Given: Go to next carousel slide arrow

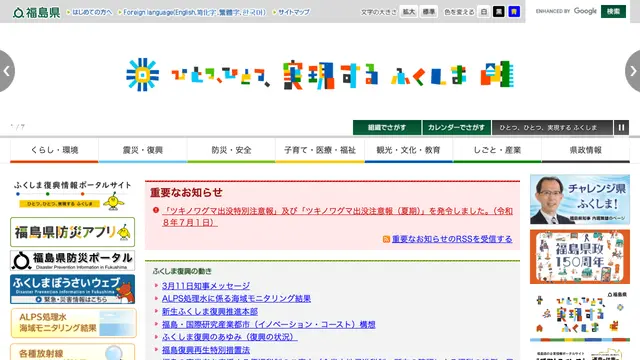Looking at the screenshot, I should [633, 71].
